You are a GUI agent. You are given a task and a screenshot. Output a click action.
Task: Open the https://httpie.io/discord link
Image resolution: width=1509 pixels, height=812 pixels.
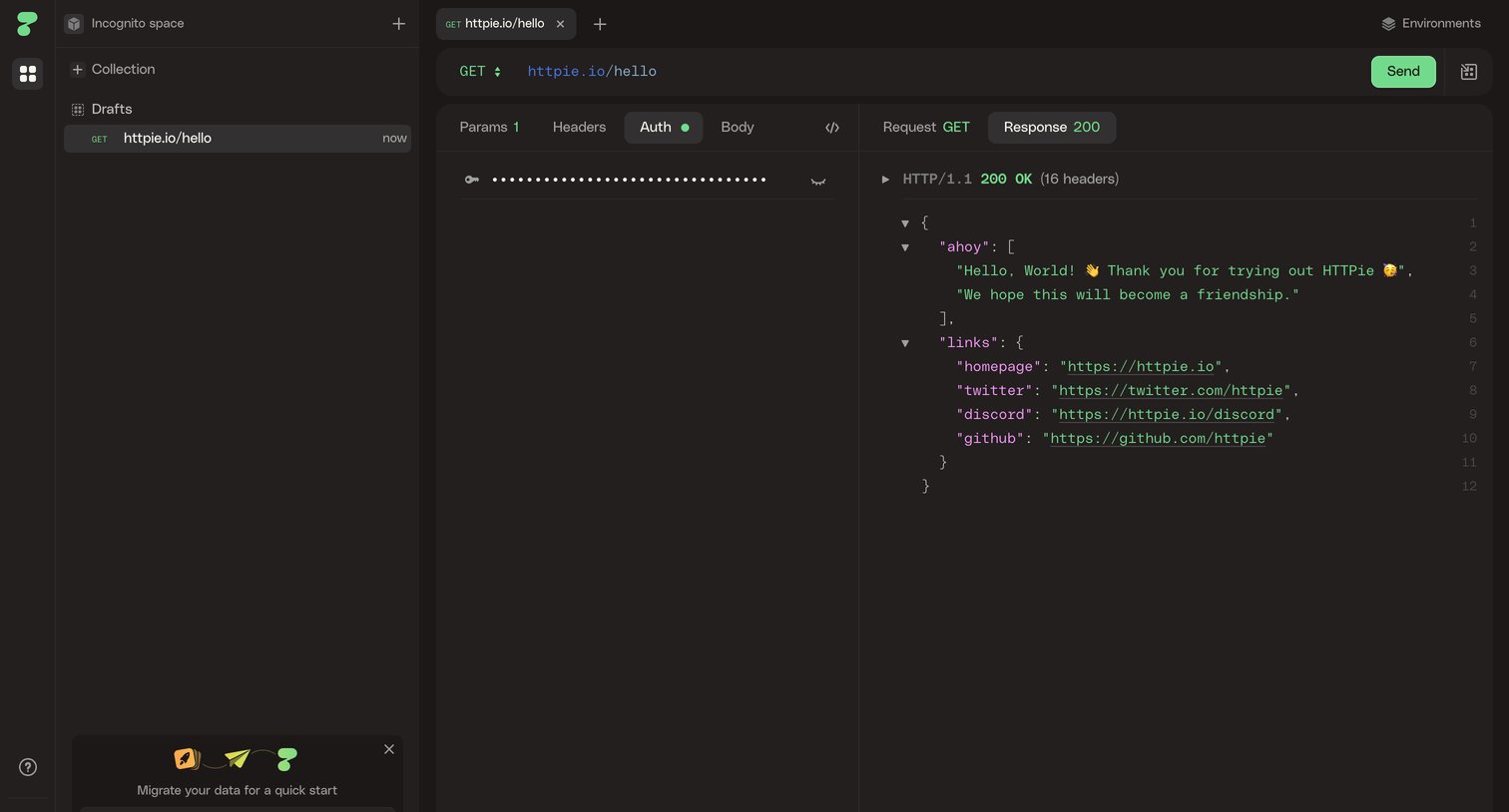1167,415
